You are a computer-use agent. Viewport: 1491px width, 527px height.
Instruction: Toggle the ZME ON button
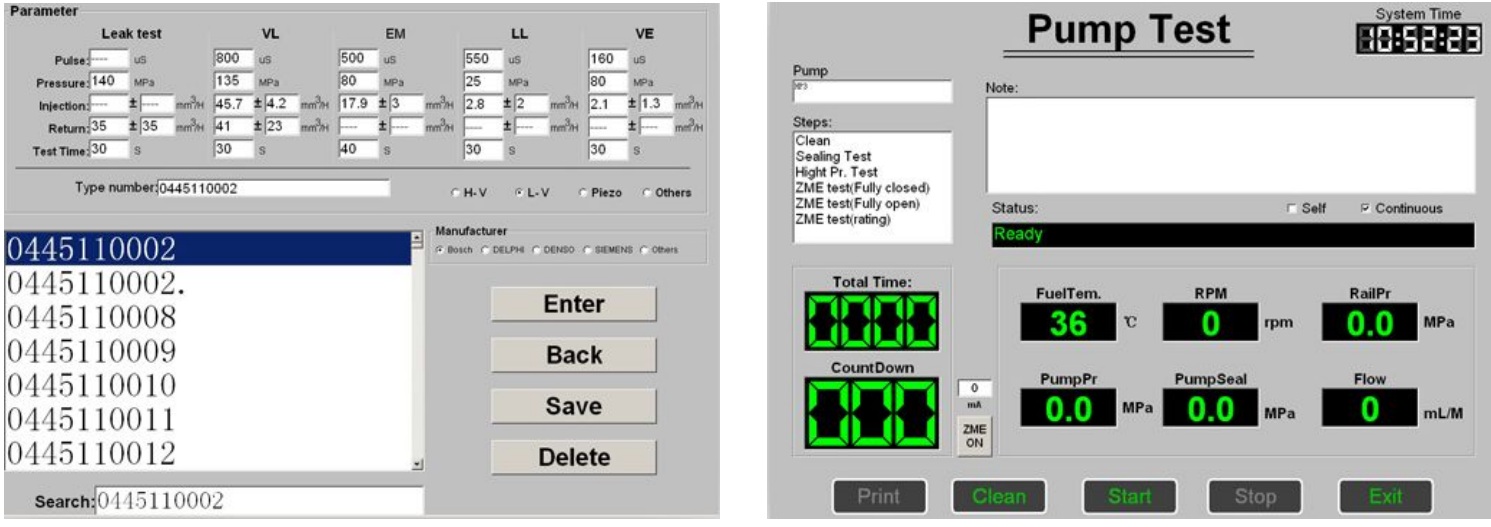click(974, 436)
